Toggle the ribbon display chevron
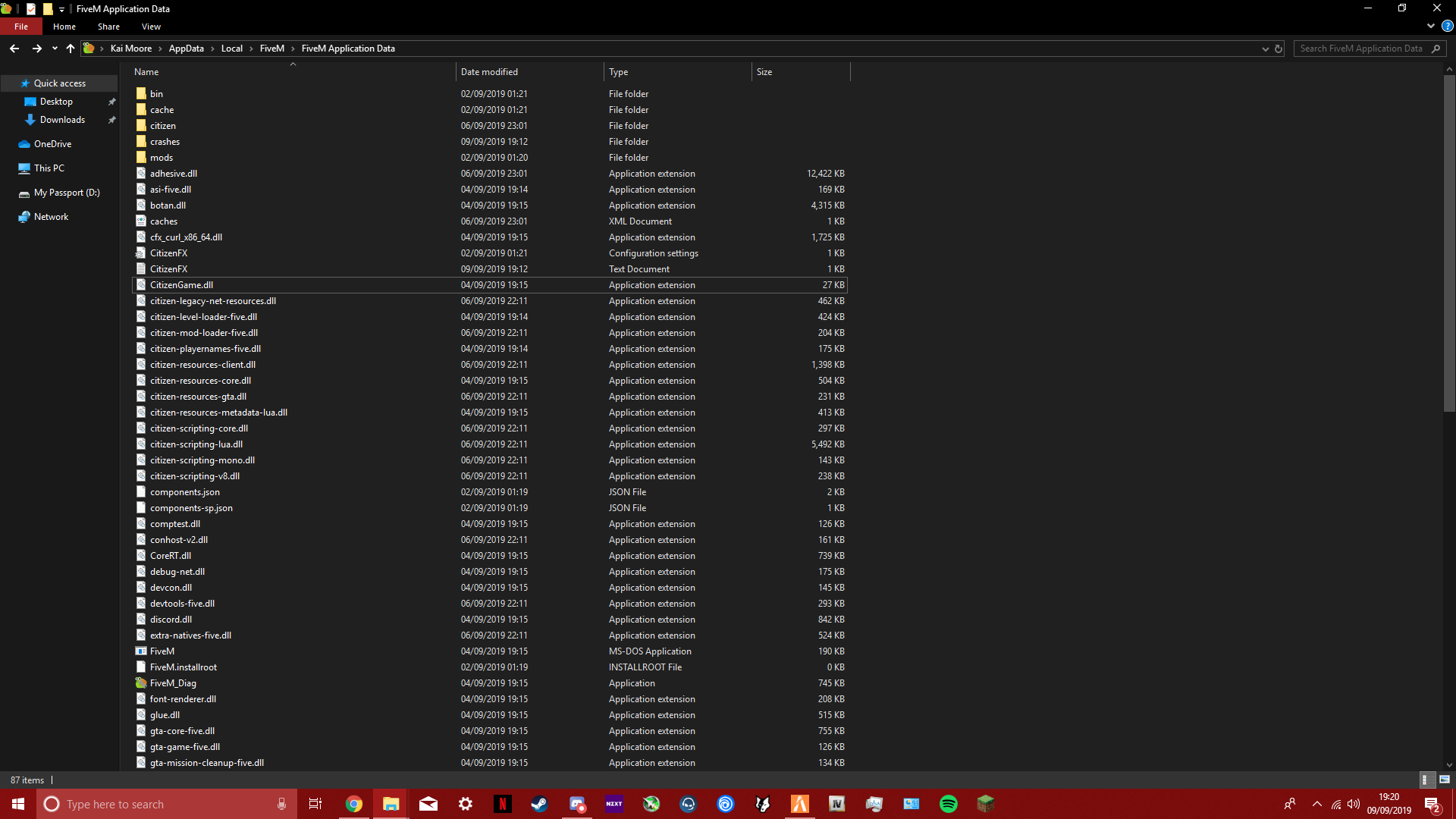 (x=1429, y=25)
